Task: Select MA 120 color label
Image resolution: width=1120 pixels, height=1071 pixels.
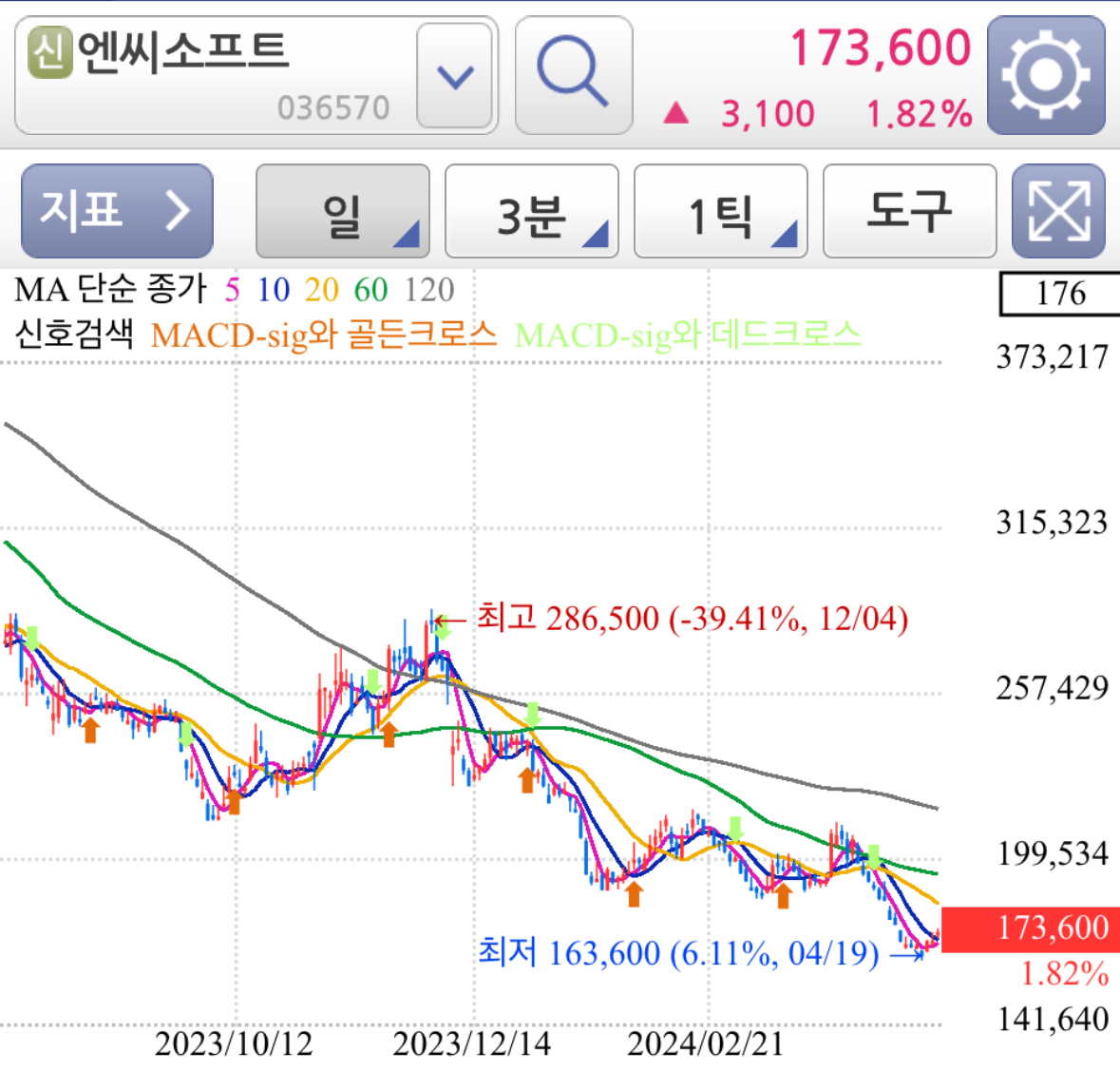Action: 429,290
